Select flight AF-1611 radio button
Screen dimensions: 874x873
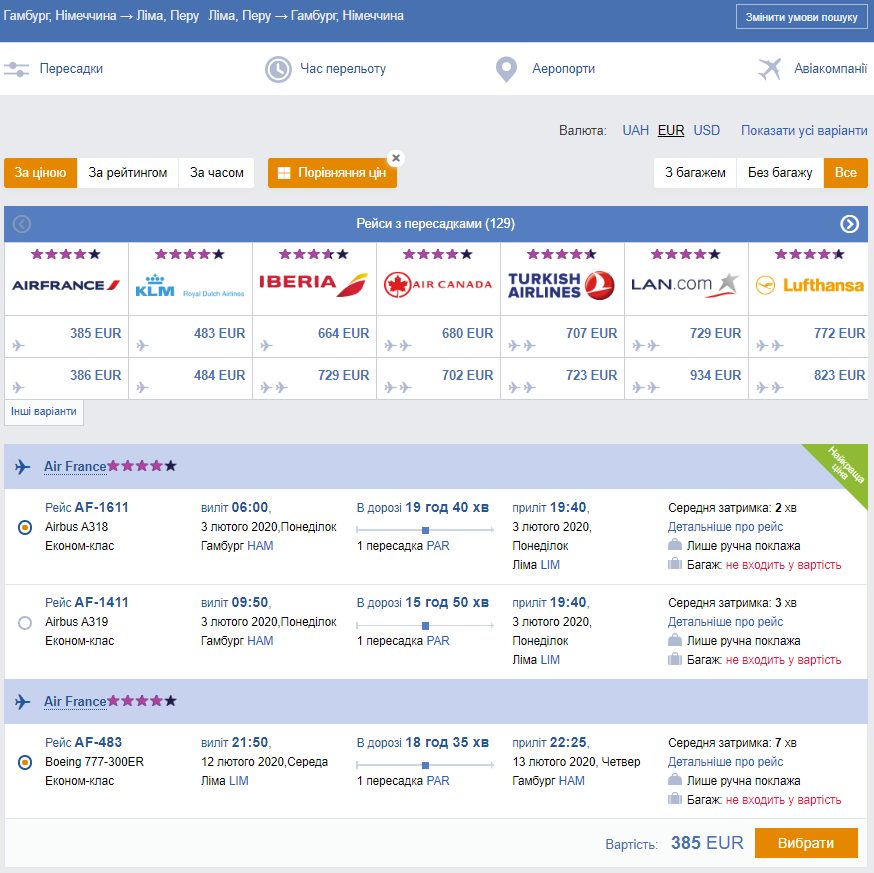click(25, 527)
